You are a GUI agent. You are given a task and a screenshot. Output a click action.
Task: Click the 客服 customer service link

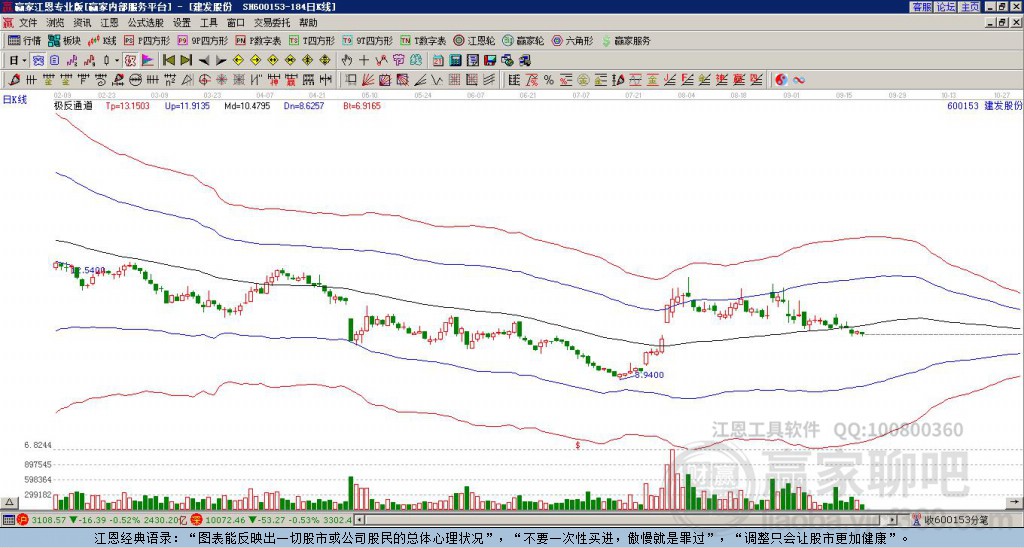921,7
